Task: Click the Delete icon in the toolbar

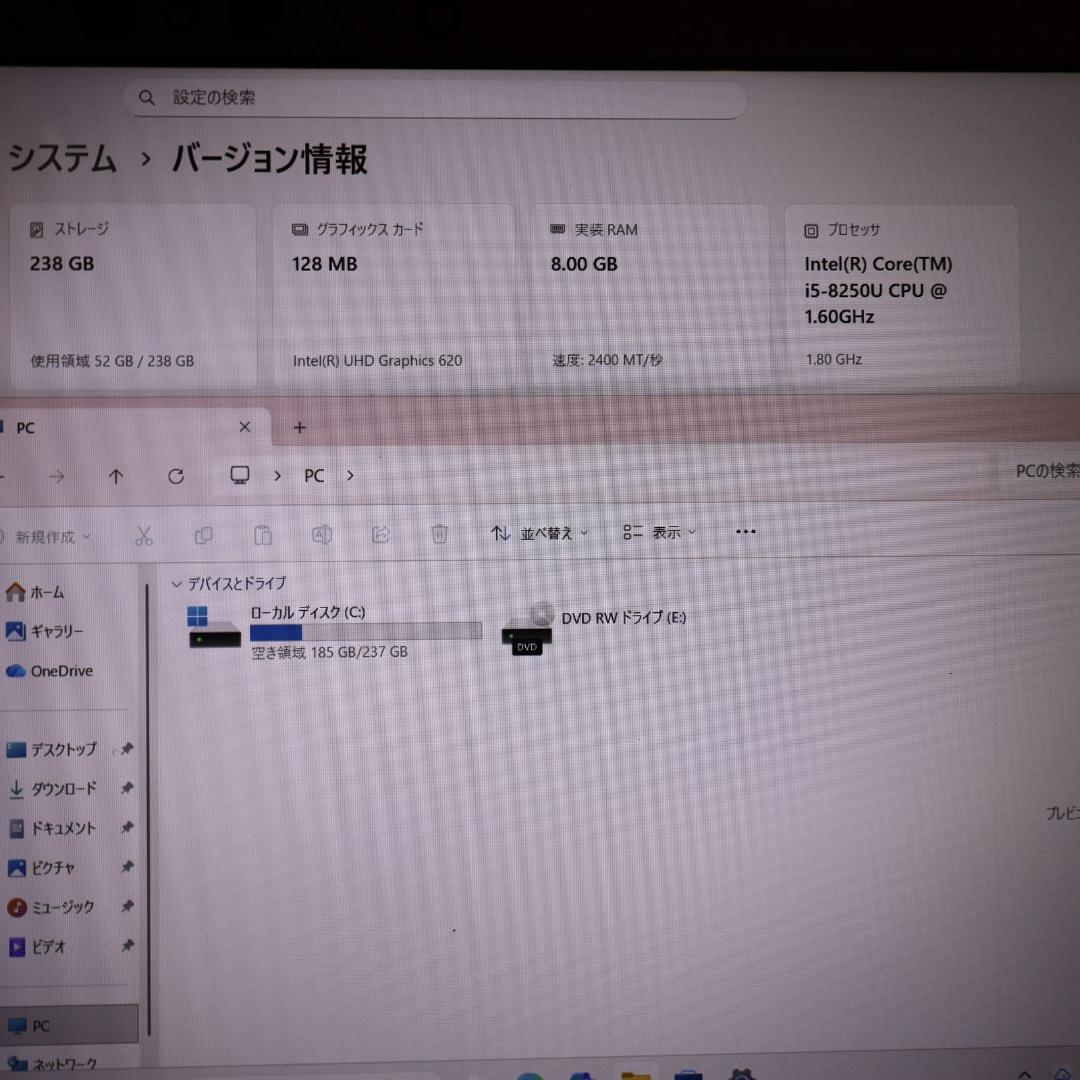Action: [x=439, y=536]
